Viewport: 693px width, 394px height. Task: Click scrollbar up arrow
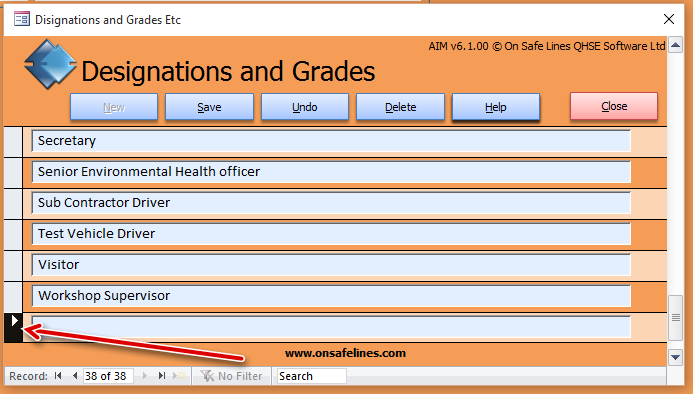(675, 45)
